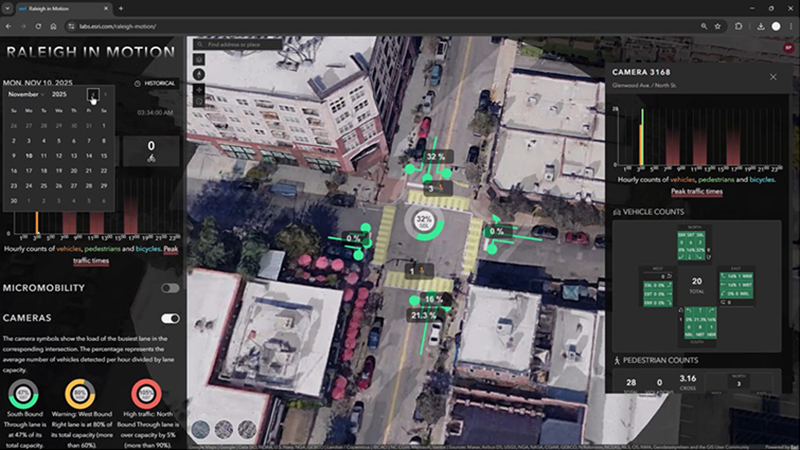Screen dimensions: 800x450
Task: Open the browser three-dot menu
Action: 791,26
